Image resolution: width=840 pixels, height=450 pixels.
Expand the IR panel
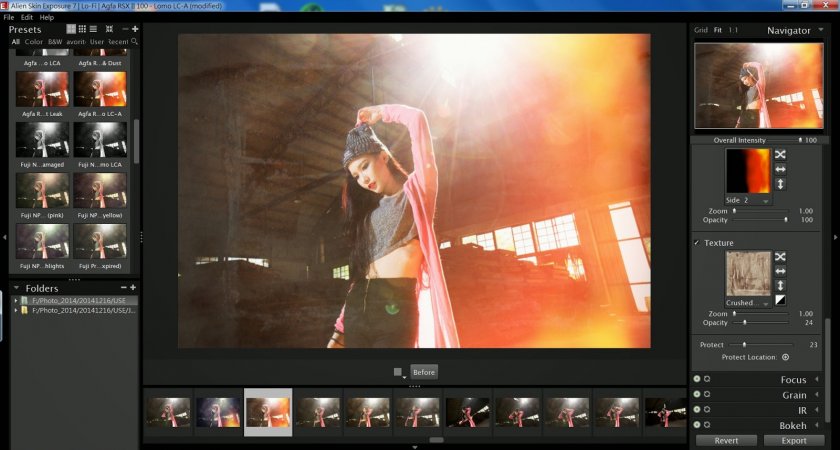point(816,410)
